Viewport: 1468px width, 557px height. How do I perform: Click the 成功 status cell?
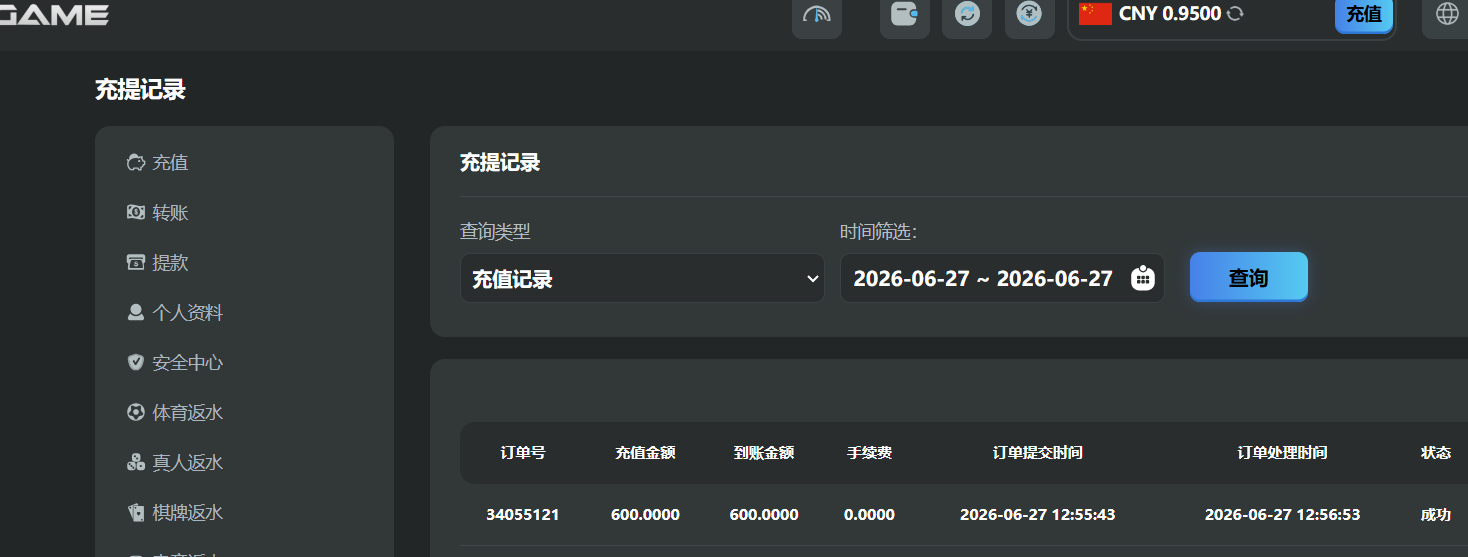tap(1436, 515)
